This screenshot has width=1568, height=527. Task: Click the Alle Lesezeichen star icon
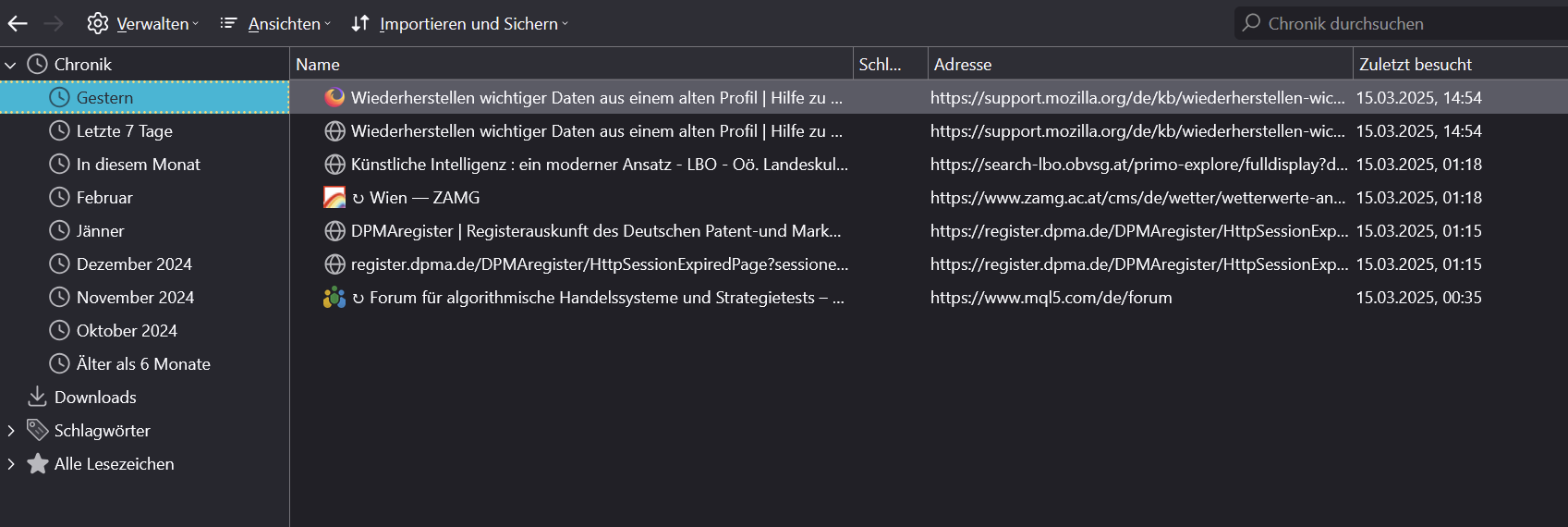coord(37,463)
